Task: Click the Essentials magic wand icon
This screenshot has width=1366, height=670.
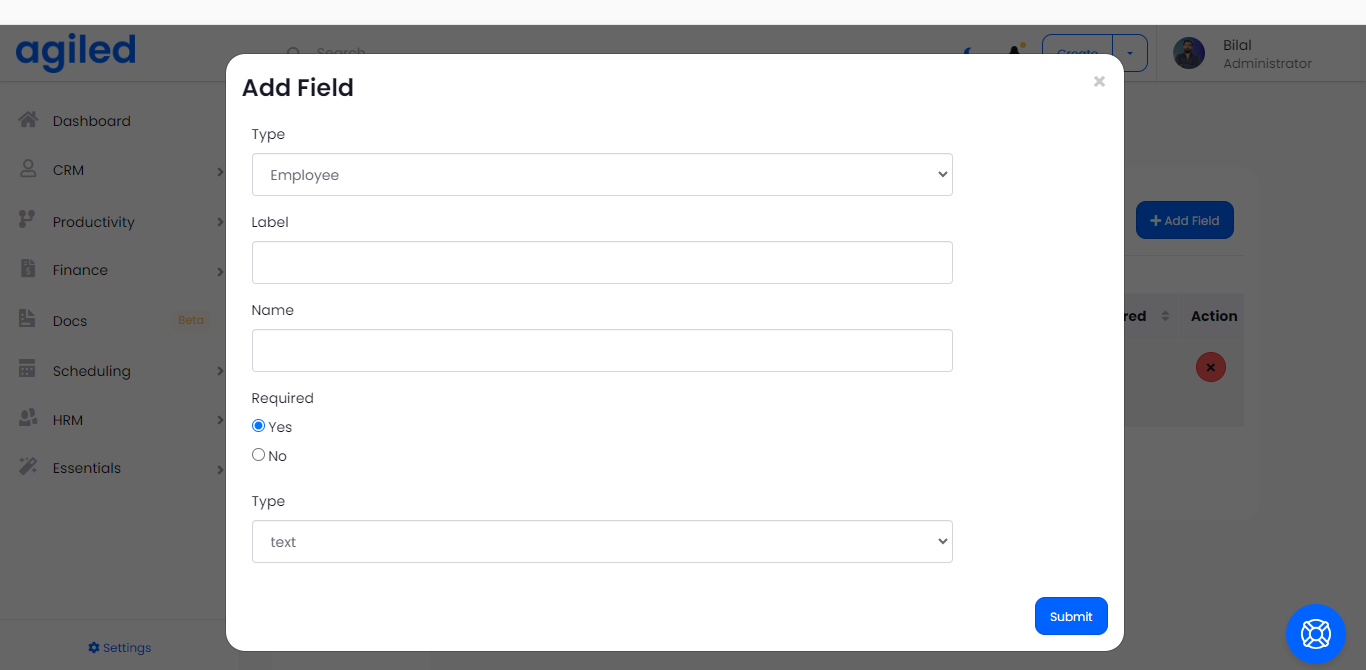Action: pos(28,467)
